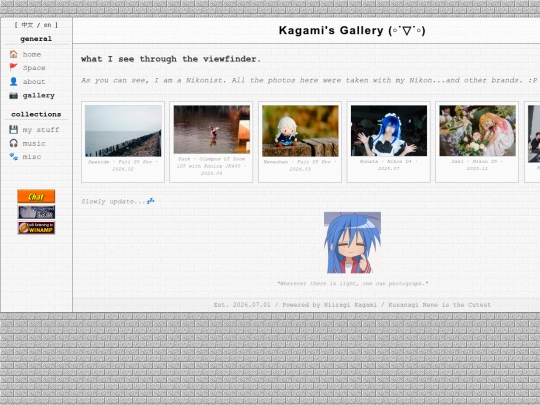This screenshot has width=540, height=405.
Task: Click the Winamp badge button
Action: tap(36, 228)
